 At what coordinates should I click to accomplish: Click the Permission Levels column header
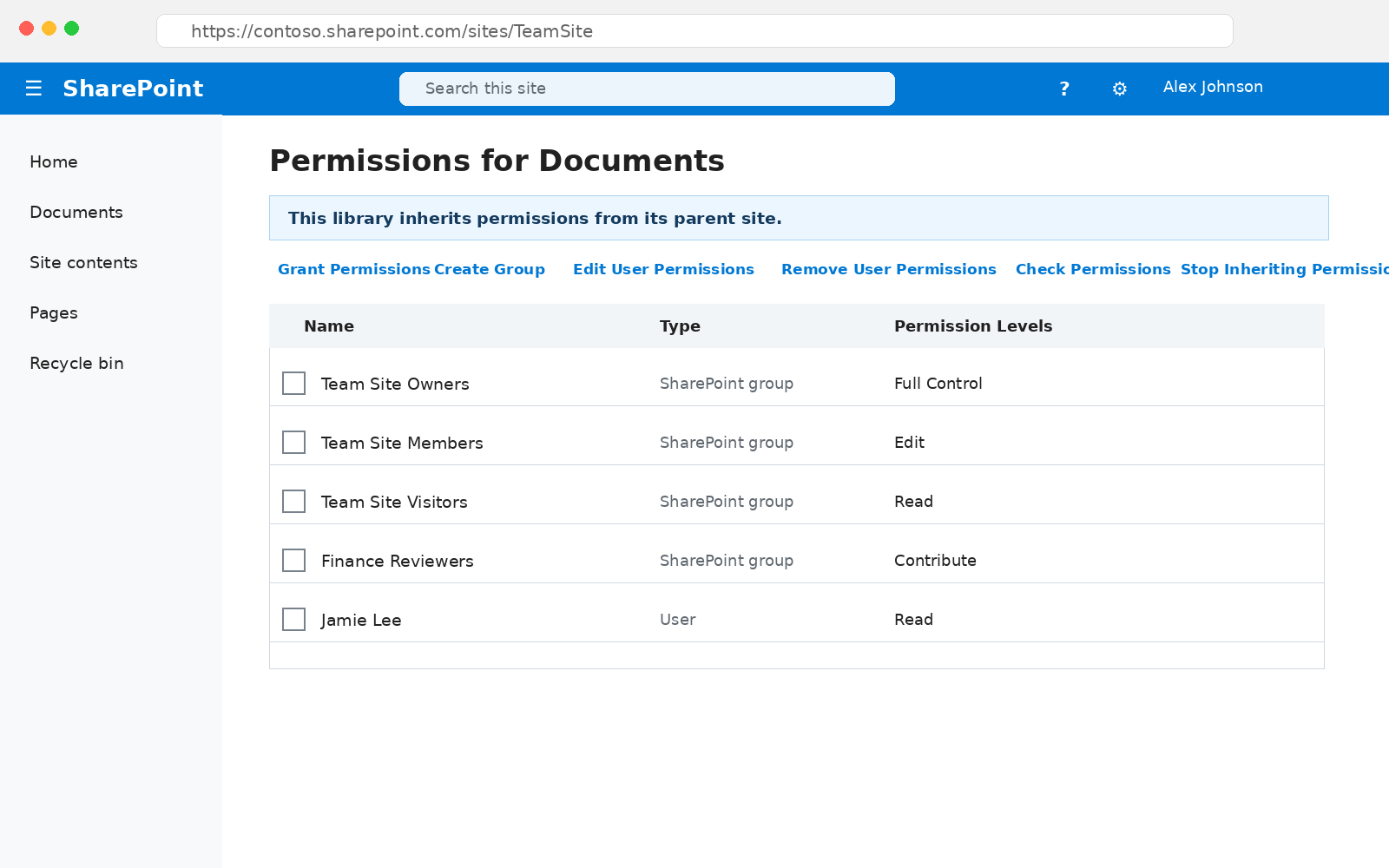tap(973, 326)
